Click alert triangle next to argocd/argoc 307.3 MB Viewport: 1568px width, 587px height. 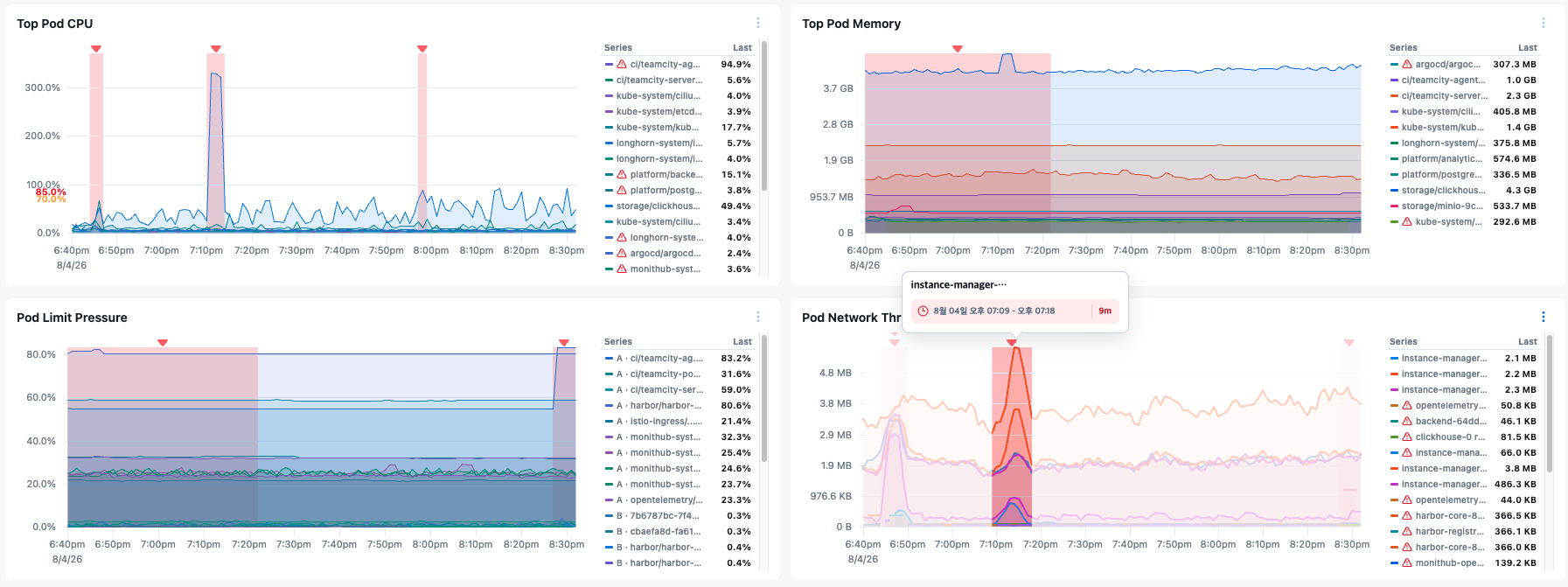pos(1407,65)
